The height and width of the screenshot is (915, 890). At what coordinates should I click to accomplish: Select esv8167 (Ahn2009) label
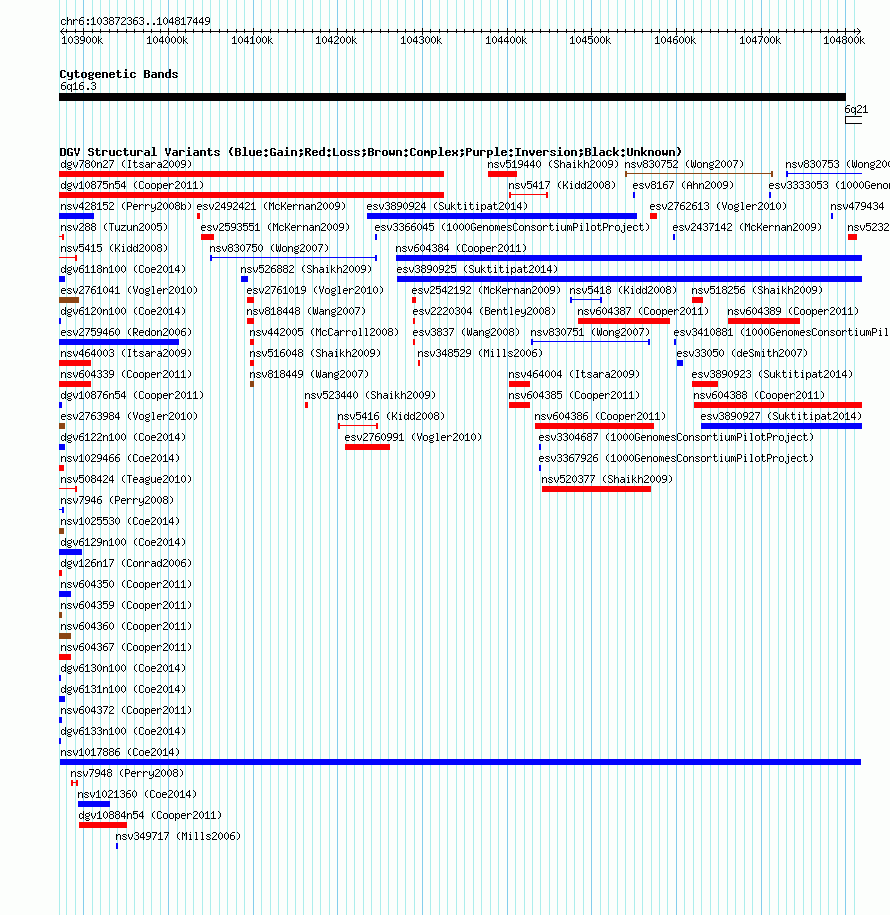pos(683,186)
